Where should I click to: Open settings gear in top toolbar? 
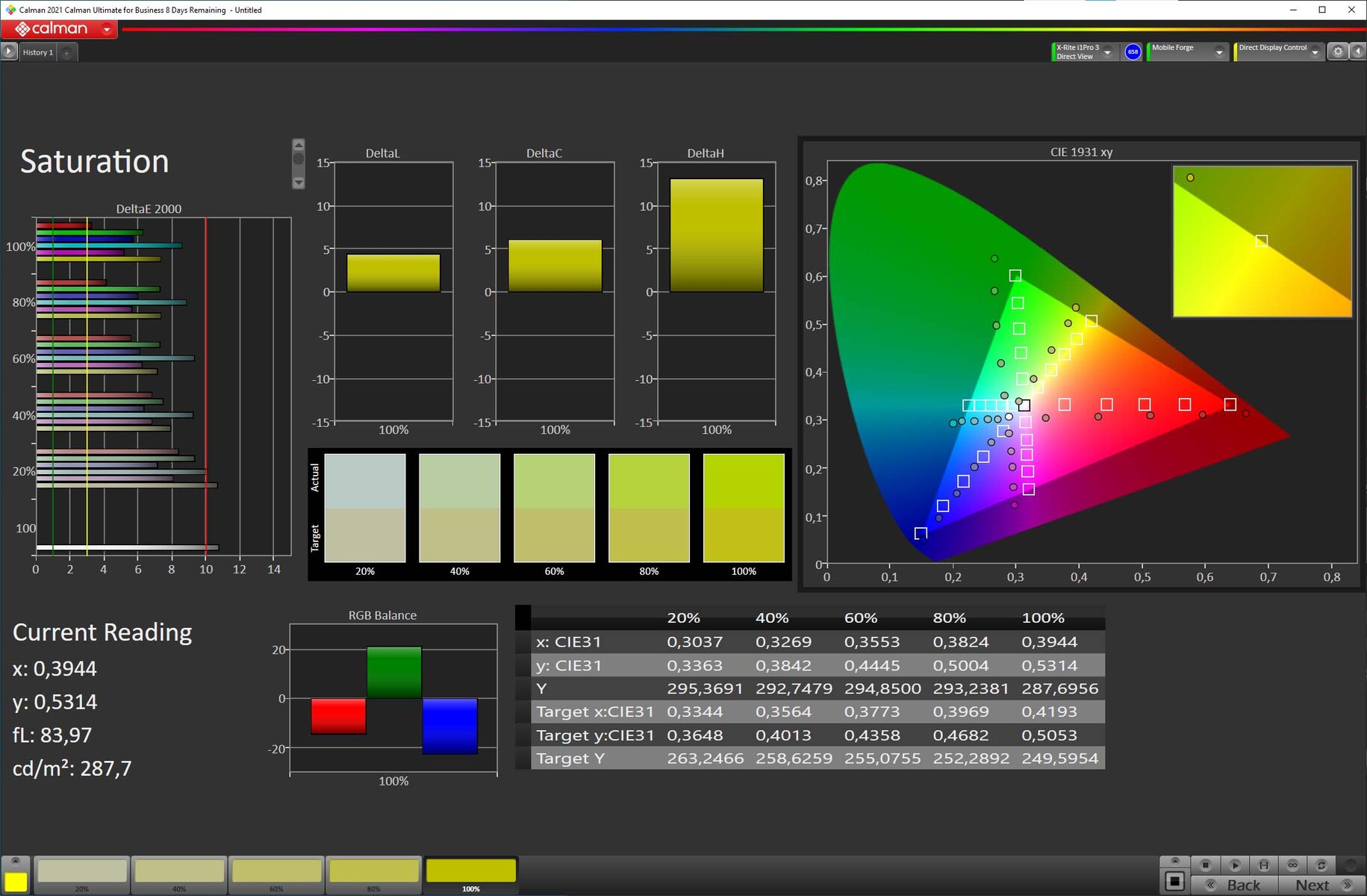1338,52
